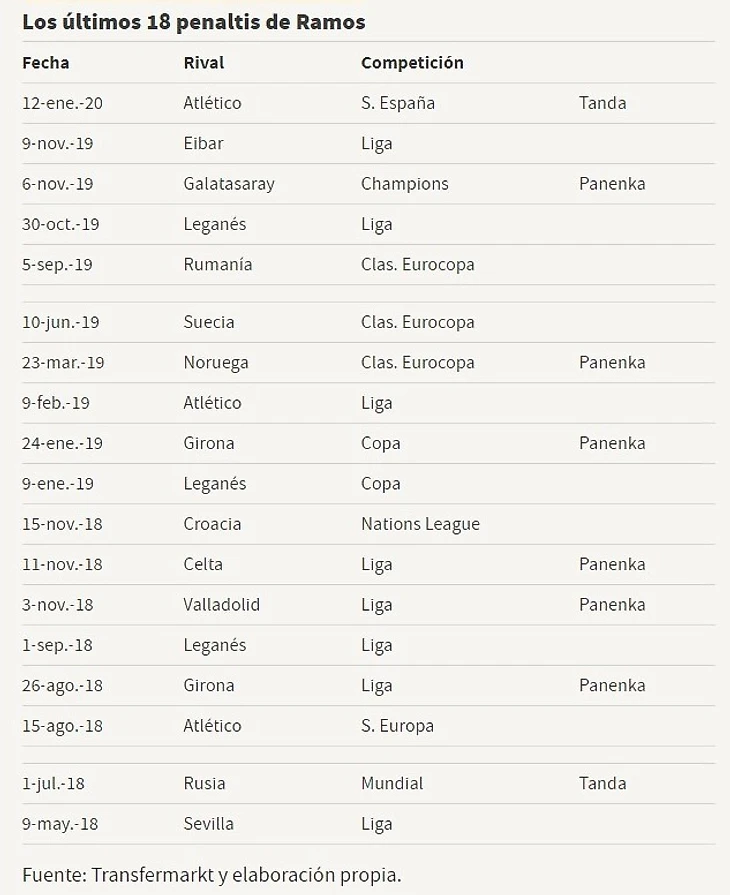Select the 12-ene.-20 date cell
This screenshot has height=895, width=730.
click(64, 103)
